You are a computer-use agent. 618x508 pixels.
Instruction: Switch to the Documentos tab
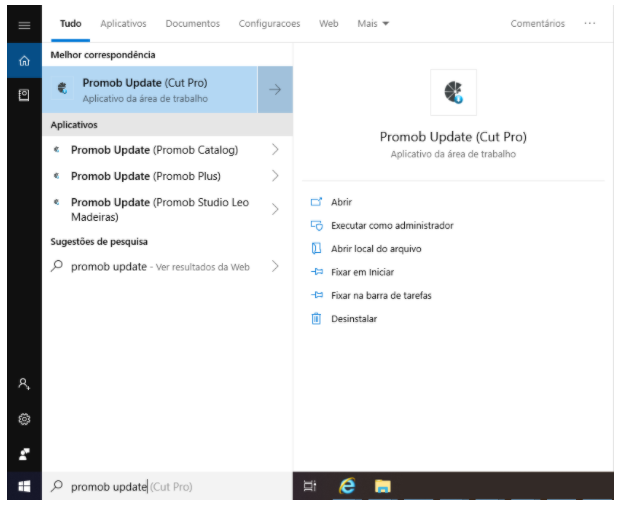(192, 24)
